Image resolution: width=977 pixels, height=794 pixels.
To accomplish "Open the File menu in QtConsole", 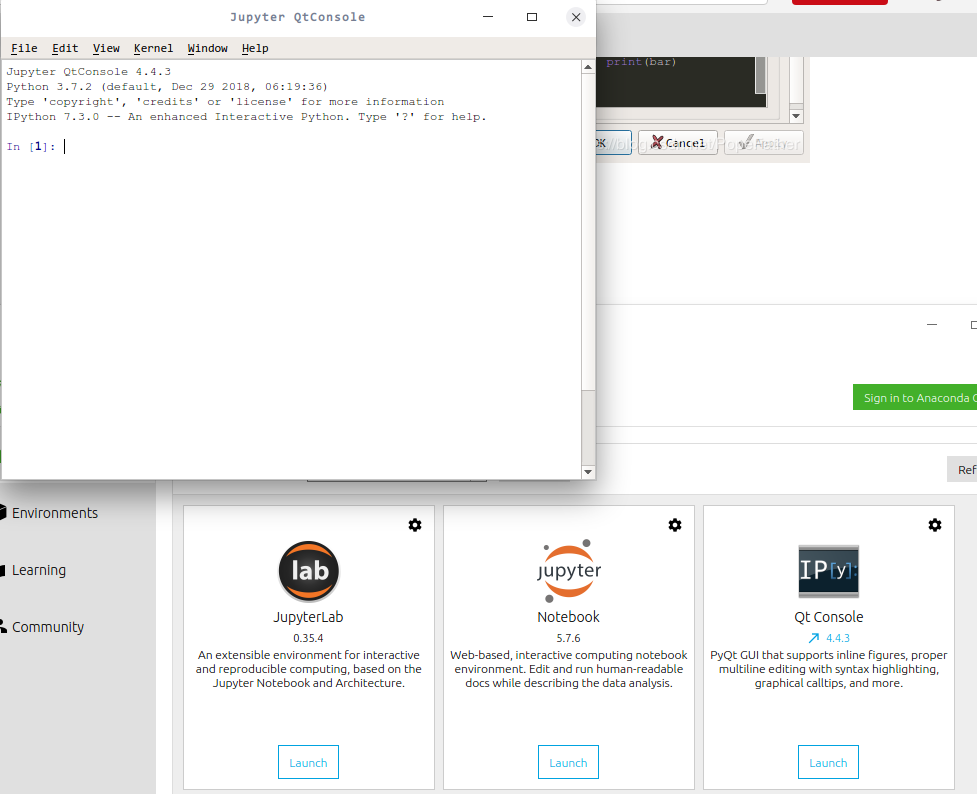I will 24,47.
